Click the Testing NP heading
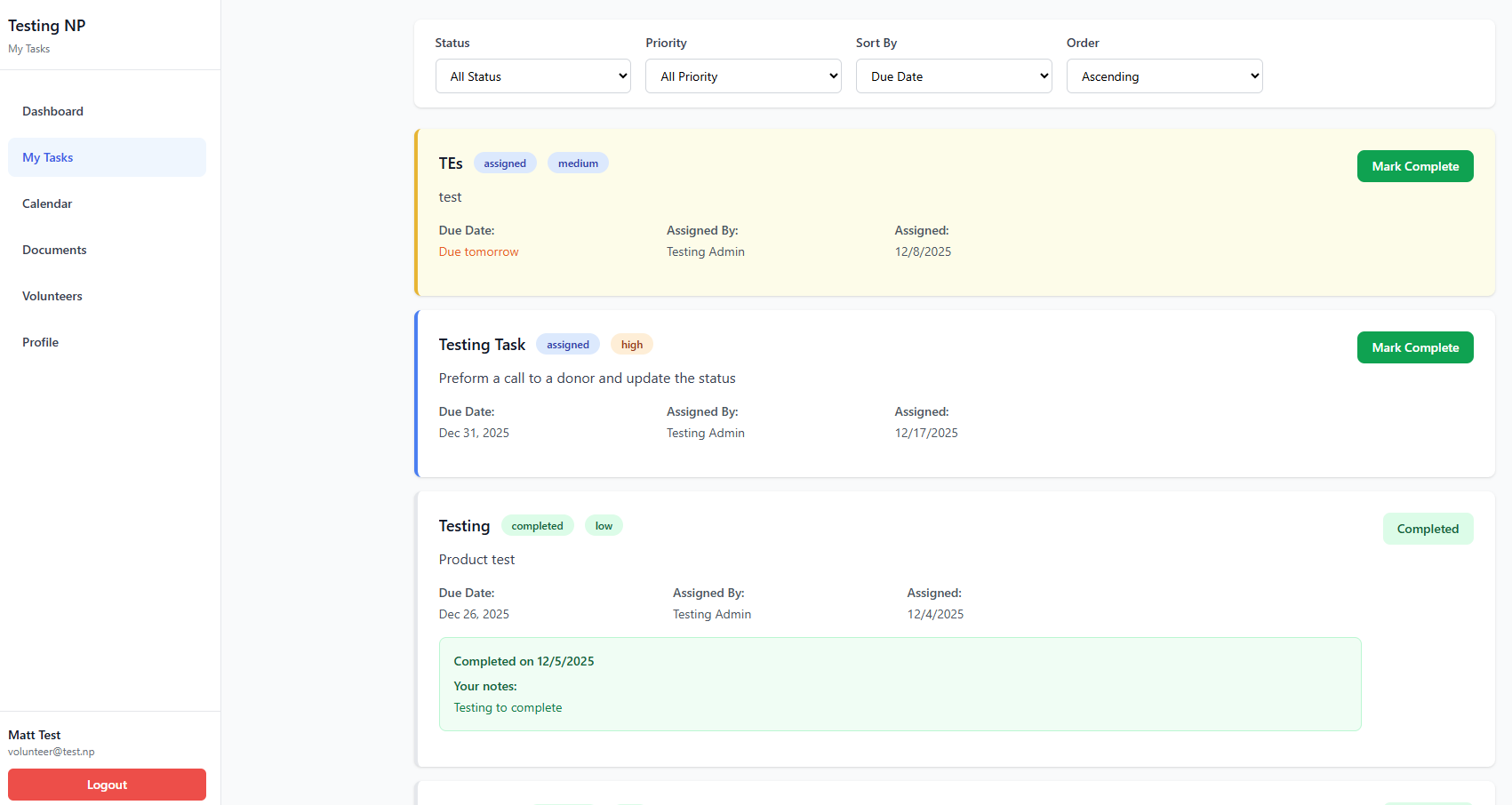The width and height of the screenshot is (1512, 805). 46,25
